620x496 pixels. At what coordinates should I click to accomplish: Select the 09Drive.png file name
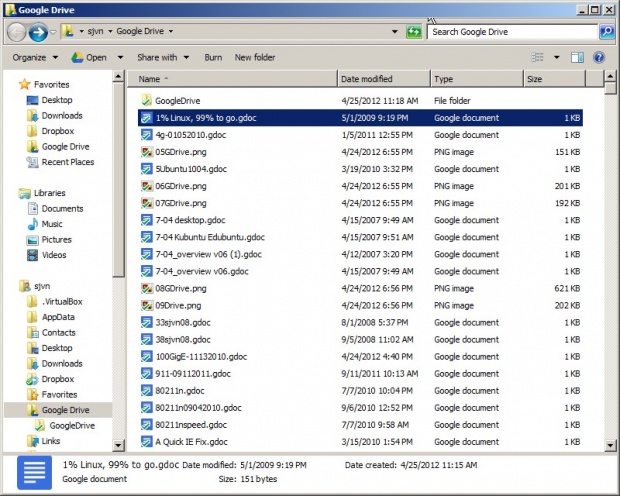tap(178, 305)
